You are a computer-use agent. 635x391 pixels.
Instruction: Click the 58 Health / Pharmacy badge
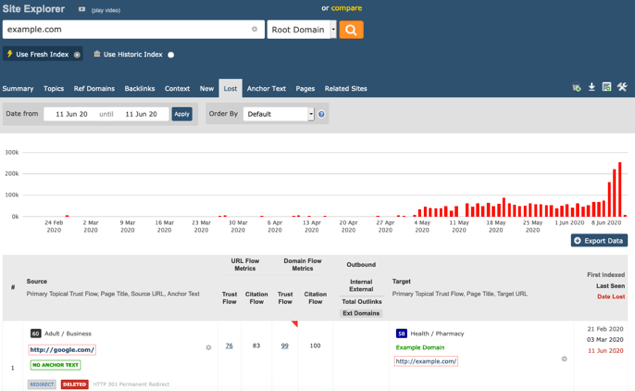tap(401, 333)
